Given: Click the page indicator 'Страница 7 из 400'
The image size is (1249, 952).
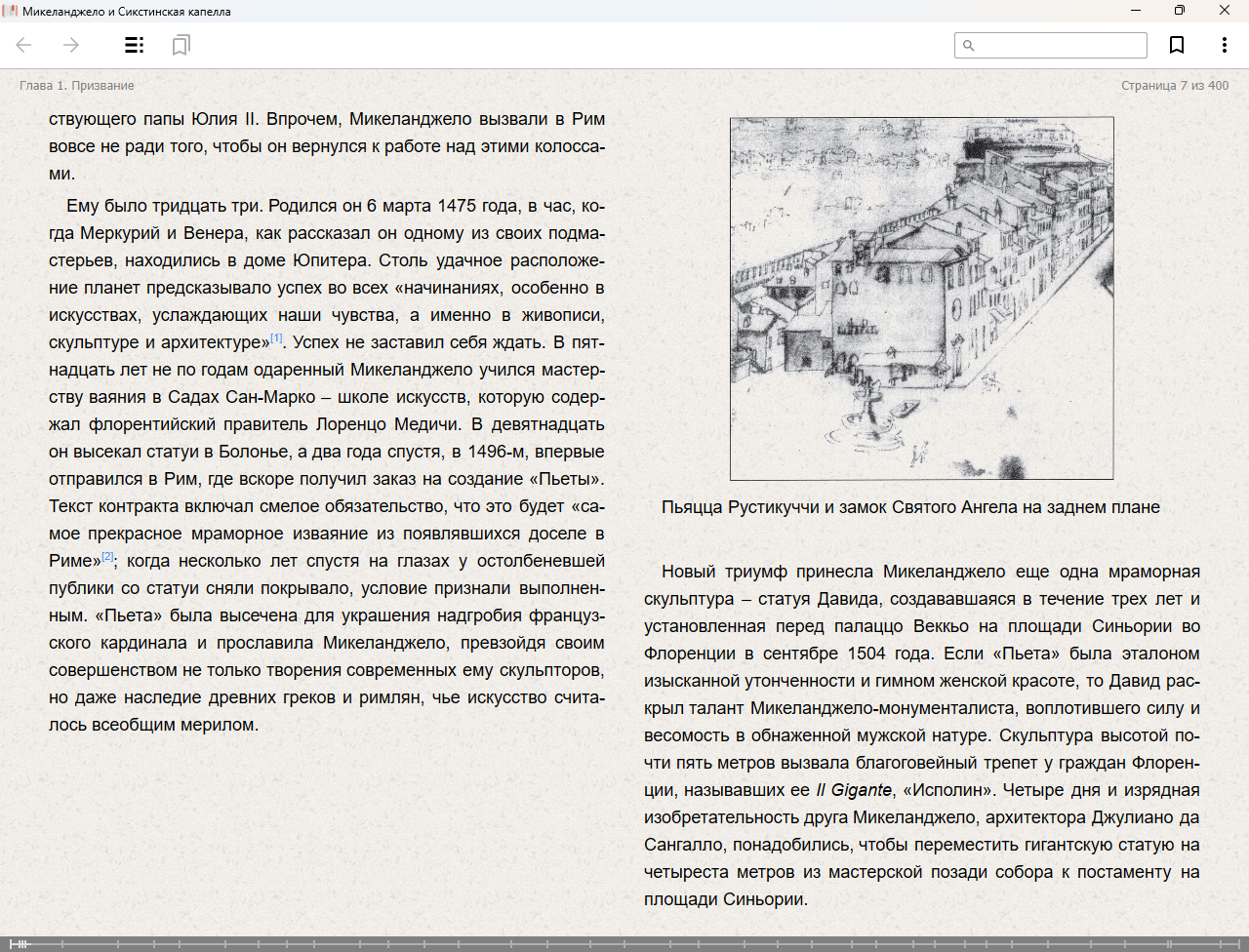Looking at the screenshot, I should pyautogui.click(x=1175, y=86).
